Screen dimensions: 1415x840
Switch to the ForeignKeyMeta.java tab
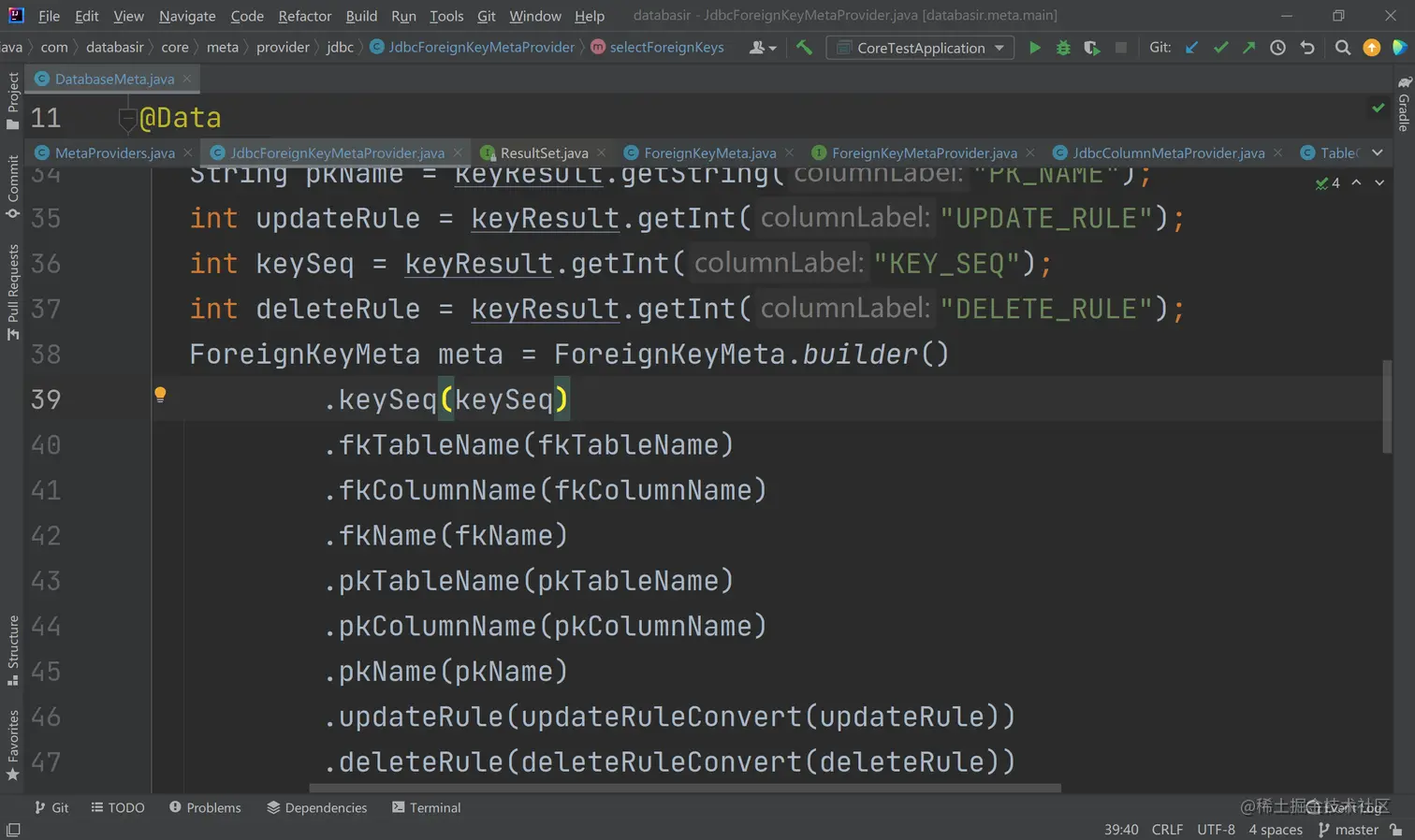click(709, 152)
